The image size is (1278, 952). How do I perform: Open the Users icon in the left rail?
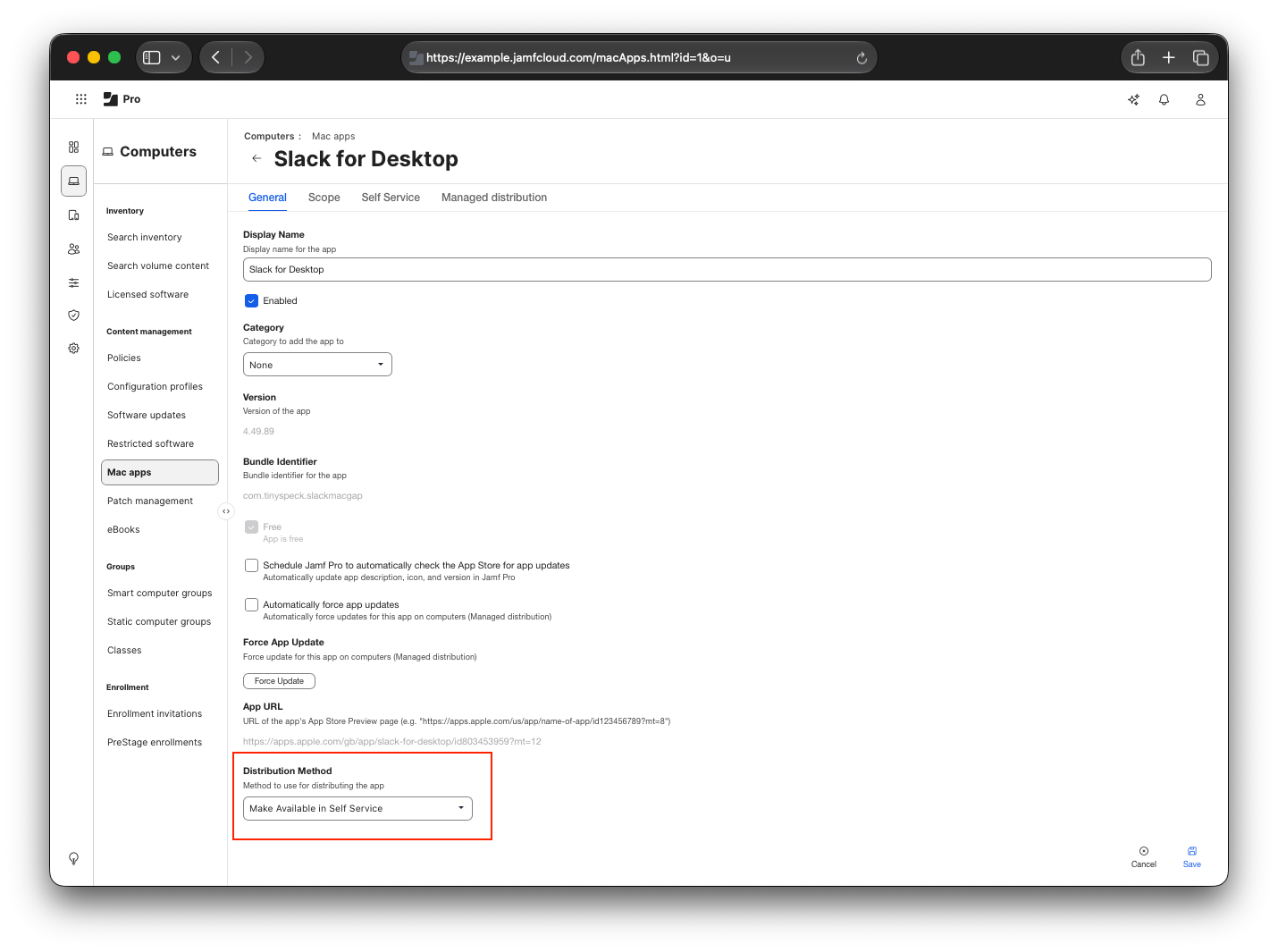pyautogui.click(x=73, y=249)
